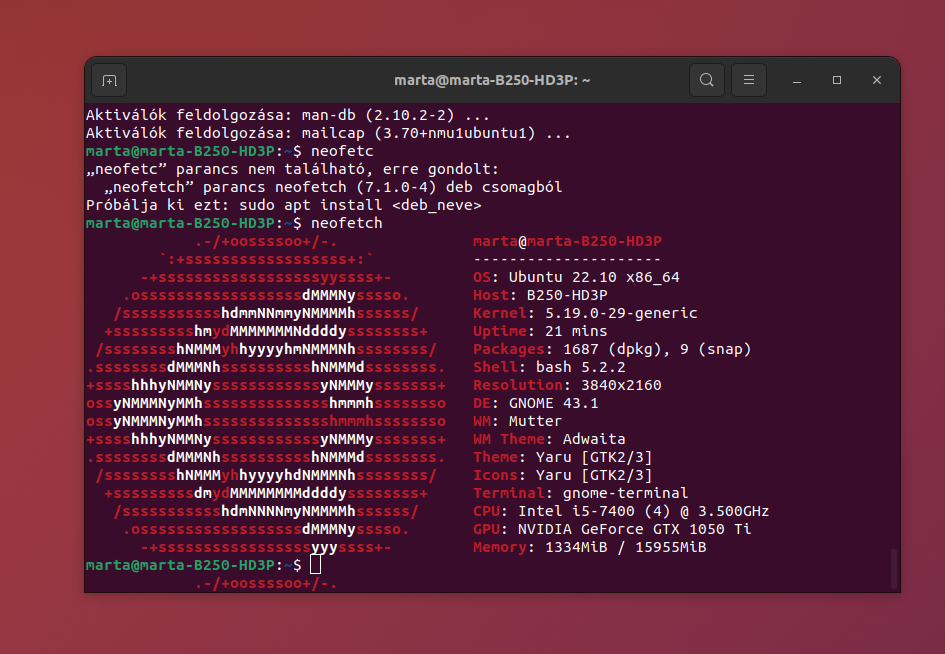
Task: Click the "mailcap (3.70+nmu1ubuntu1)" output line
Action: 328,133
